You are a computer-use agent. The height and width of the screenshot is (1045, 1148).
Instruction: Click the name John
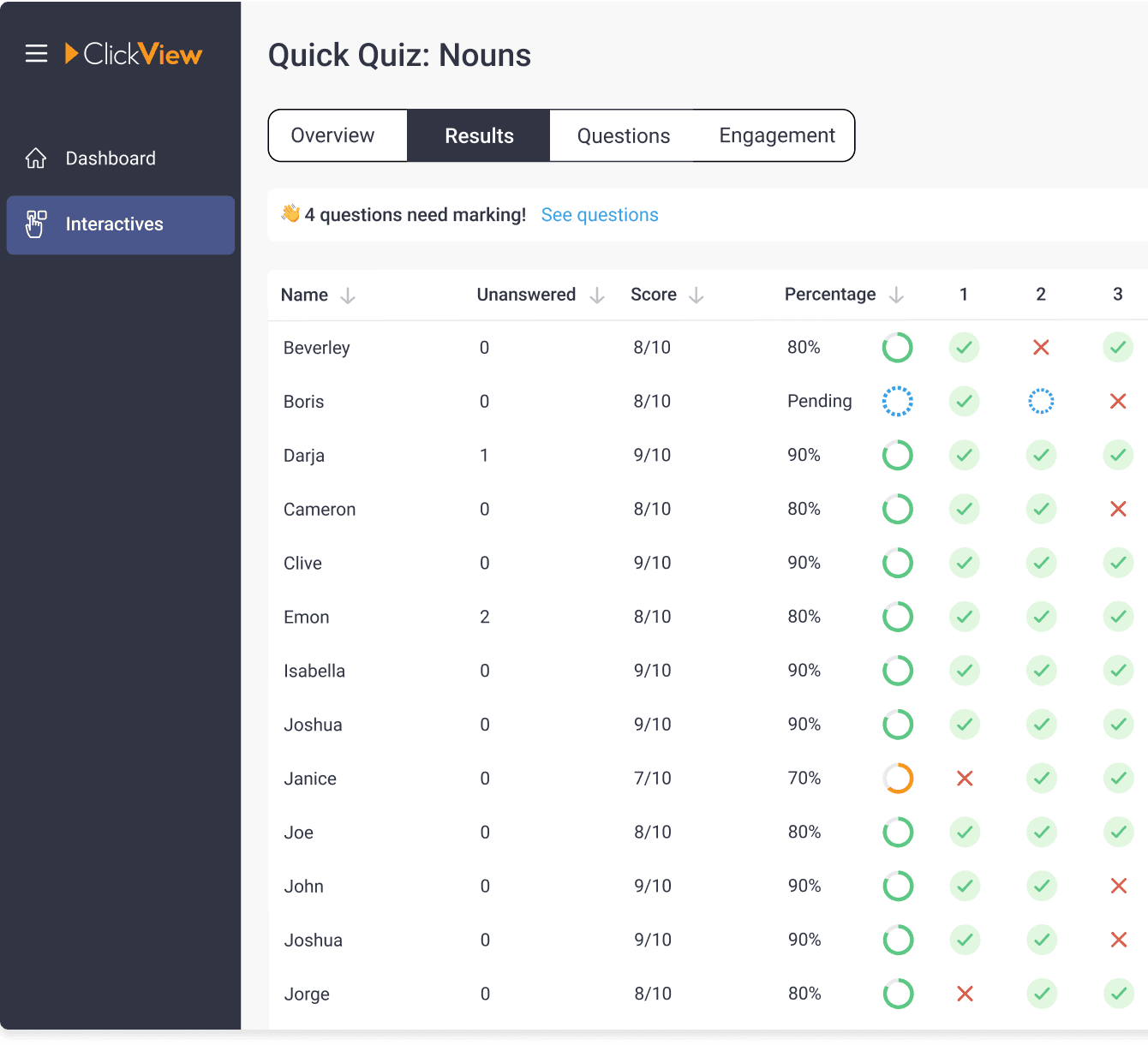304,887
